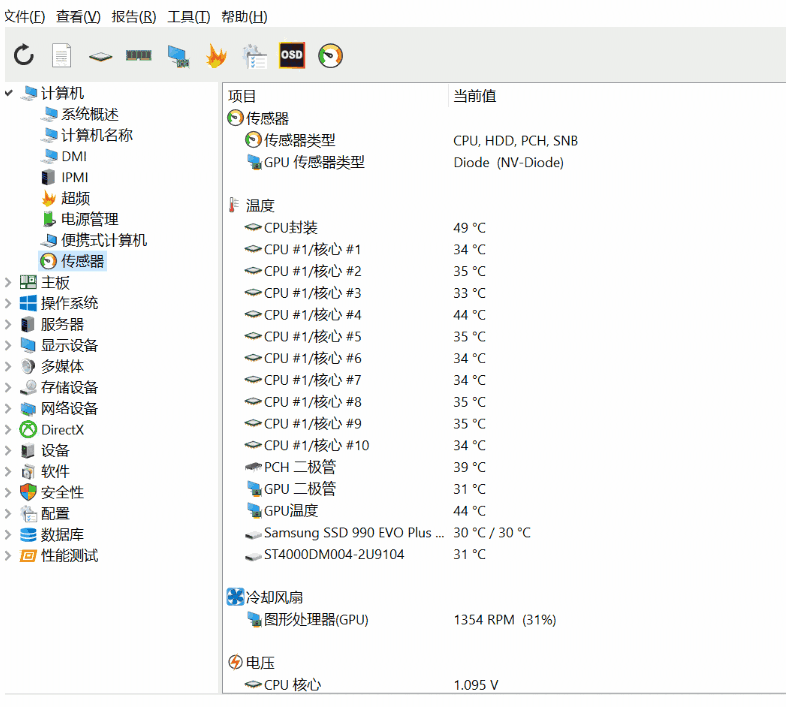Click the monitor diagnostics toolbar icon

click(178, 56)
